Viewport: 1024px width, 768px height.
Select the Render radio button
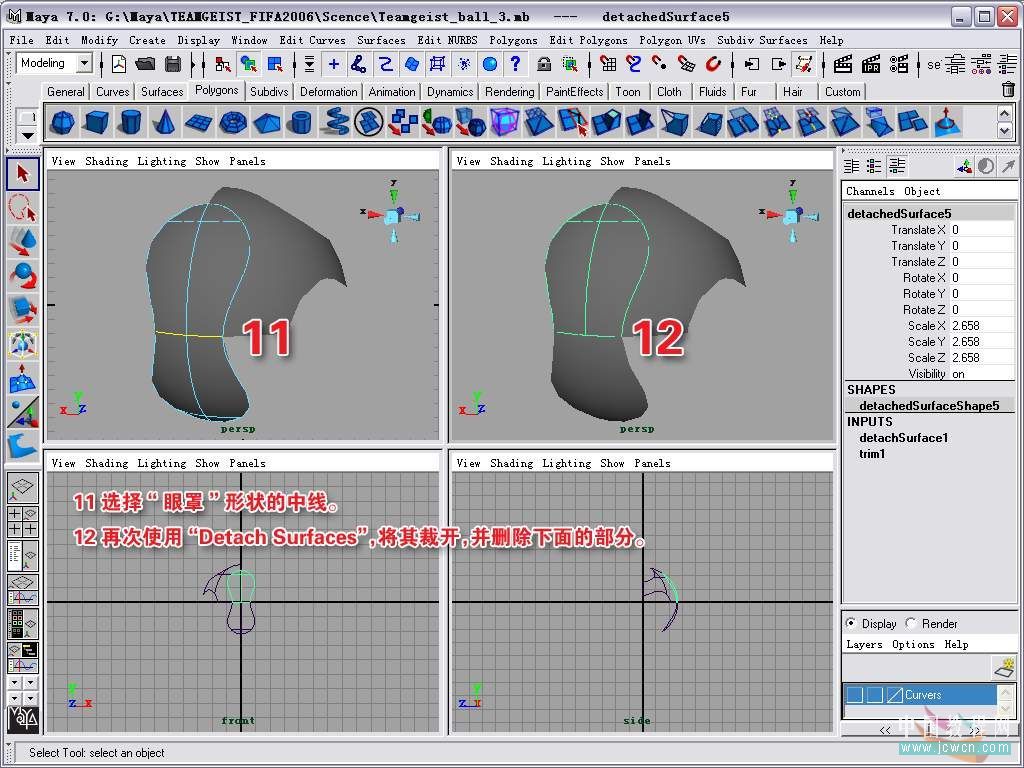pyautogui.click(x=910, y=623)
